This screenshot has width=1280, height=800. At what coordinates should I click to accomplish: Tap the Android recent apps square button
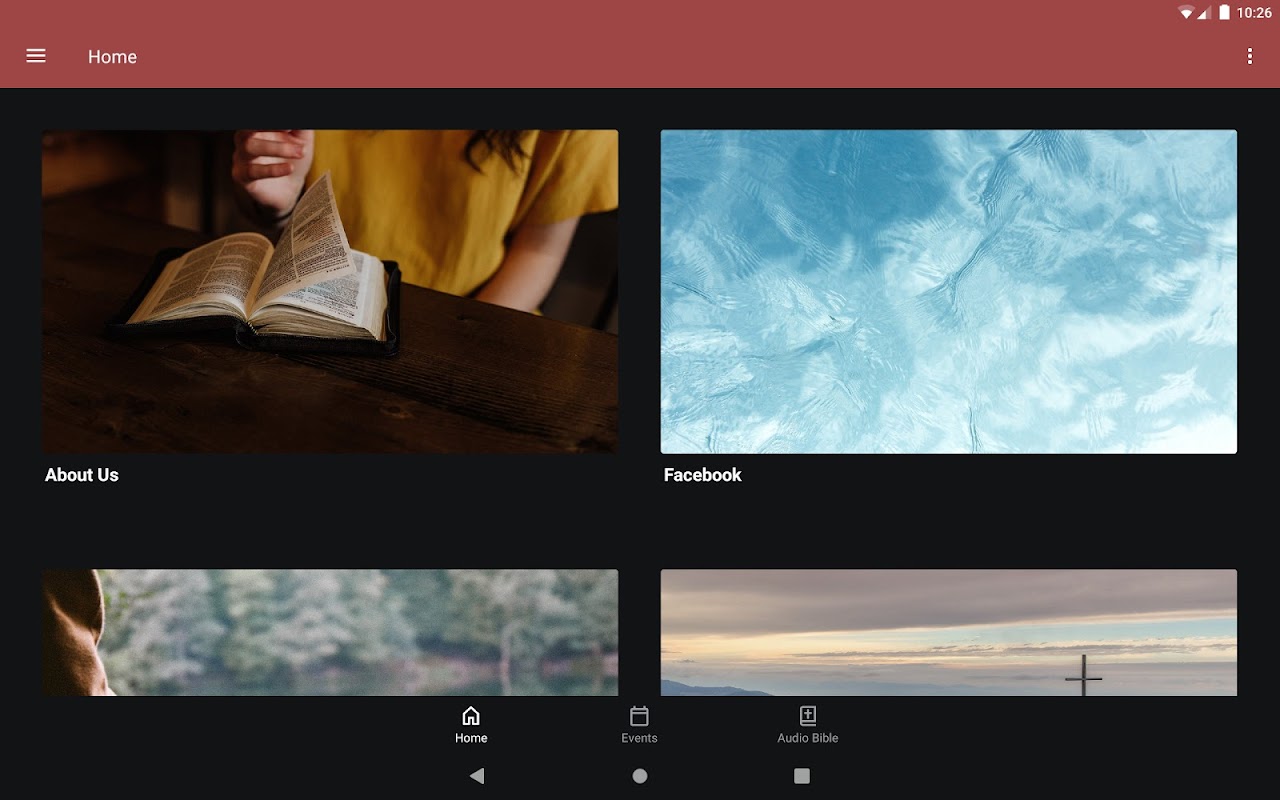(x=802, y=776)
